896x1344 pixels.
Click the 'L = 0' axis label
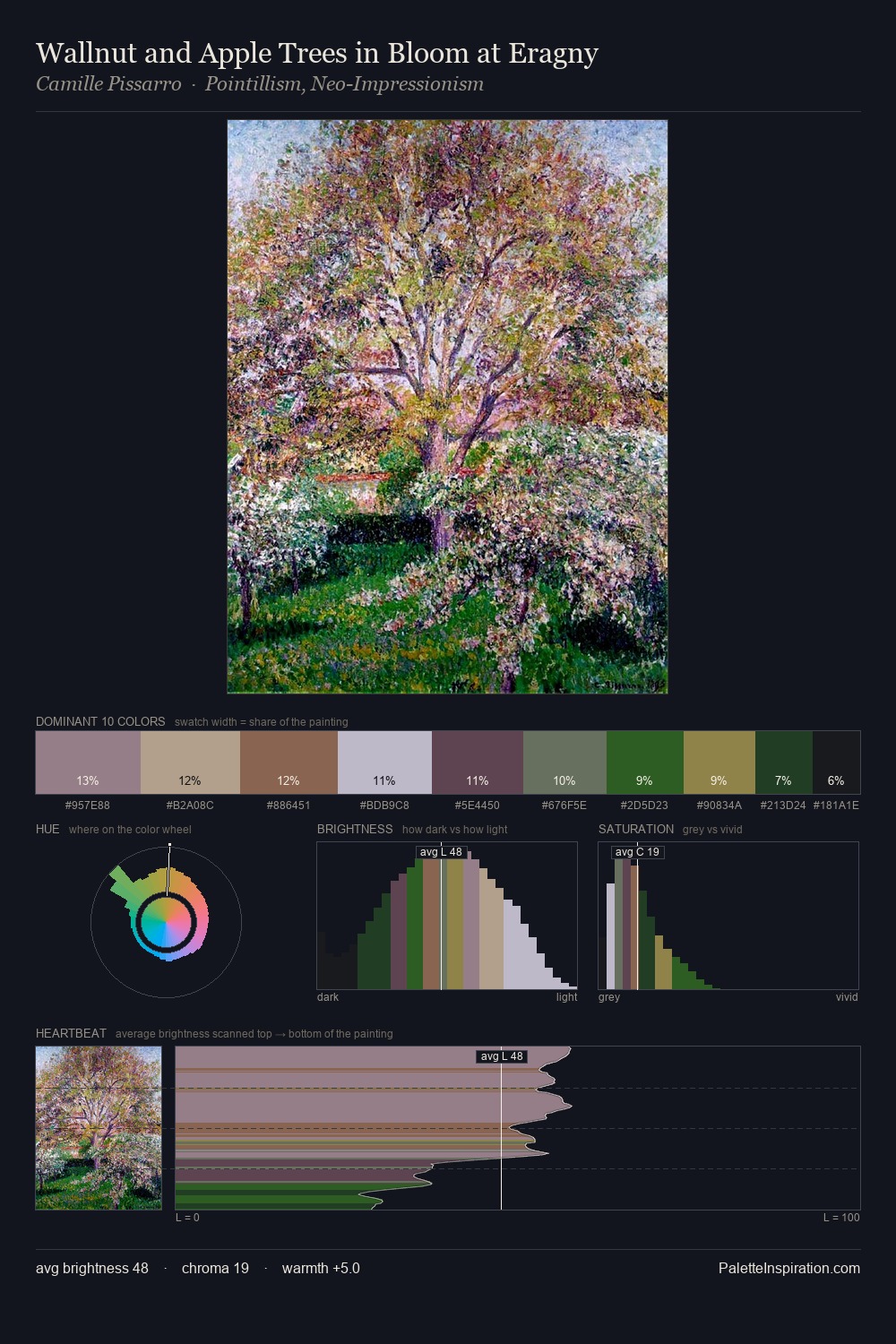pyautogui.click(x=187, y=1218)
